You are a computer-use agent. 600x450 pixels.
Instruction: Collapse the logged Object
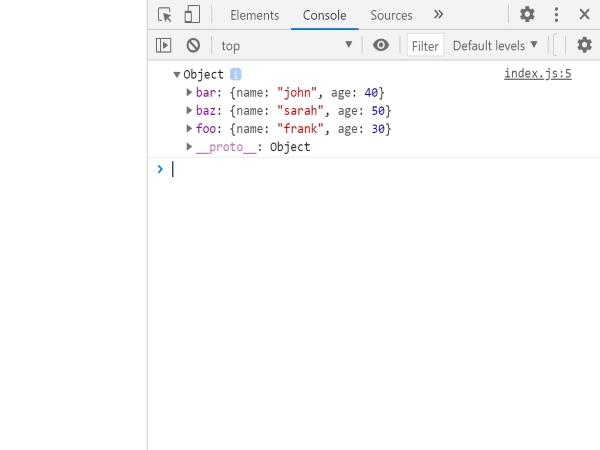[177, 74]
